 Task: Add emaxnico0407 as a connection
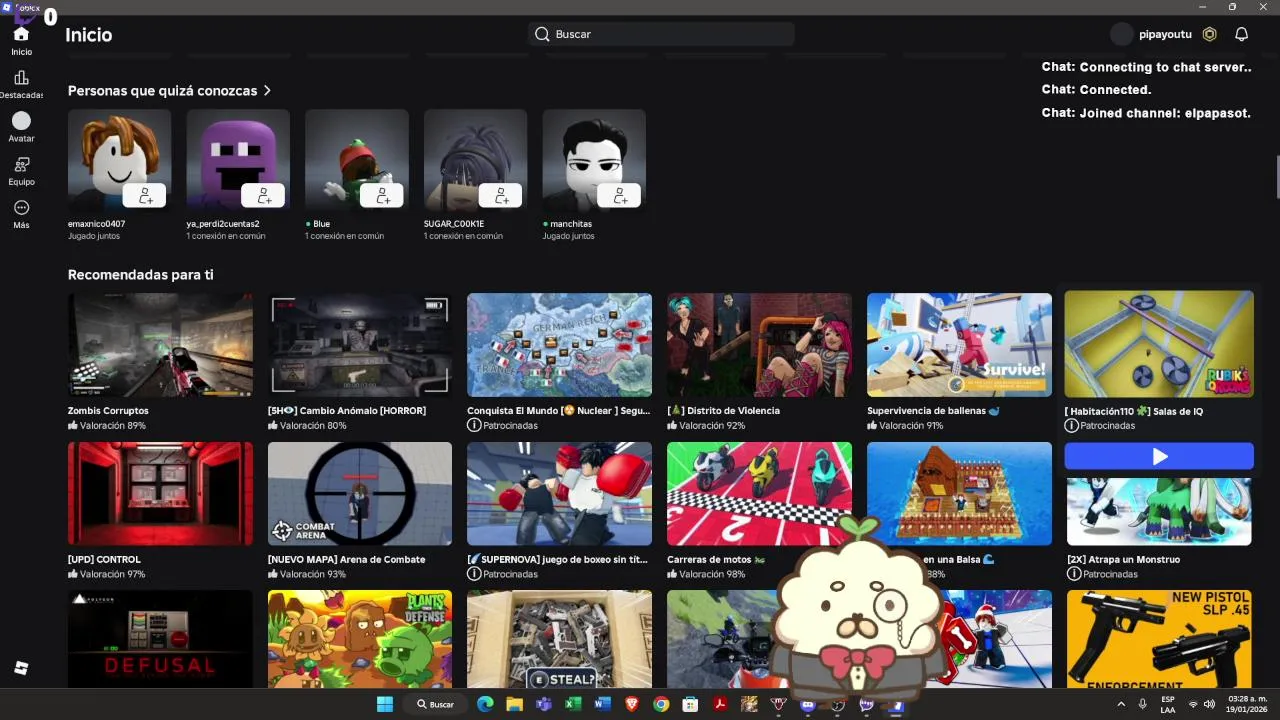(x=146, y=195)
